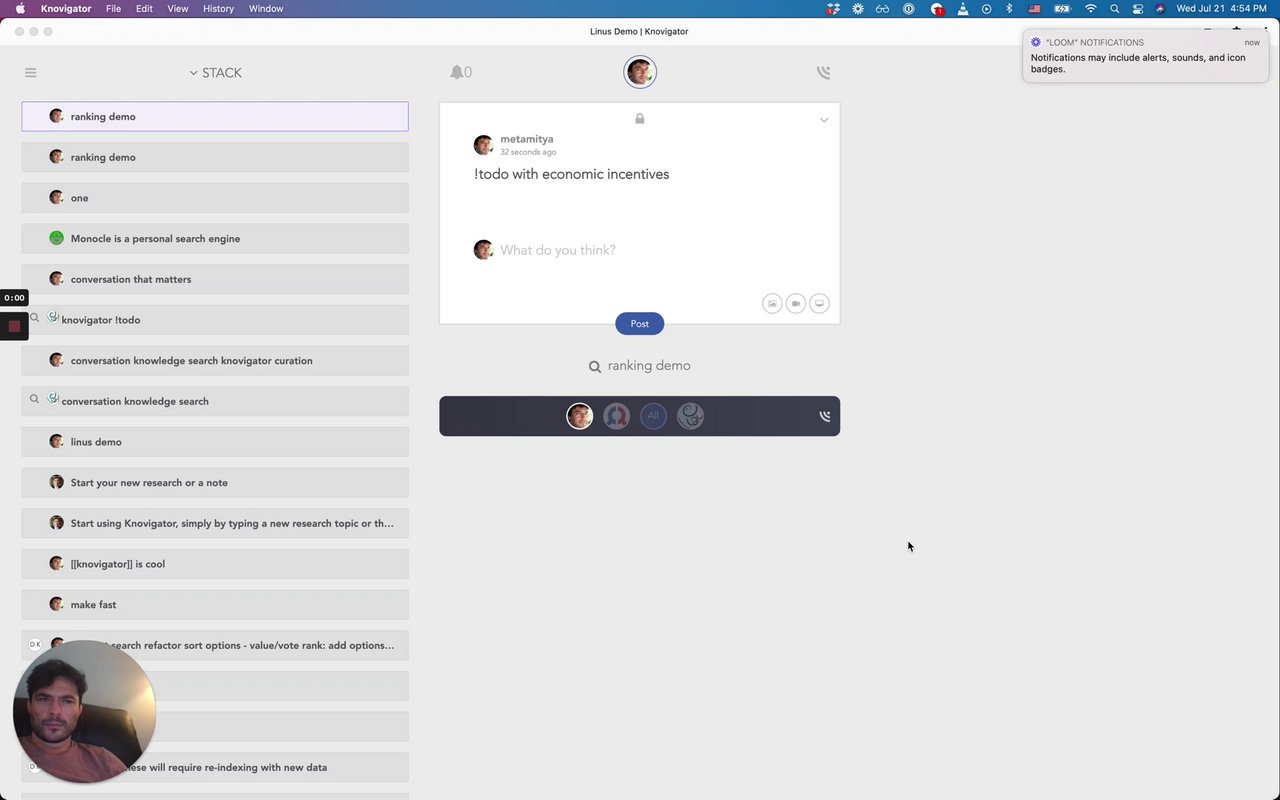1280x800 pixels.
Task: Attach a video recording to the reply
Action: pos(796,303)
